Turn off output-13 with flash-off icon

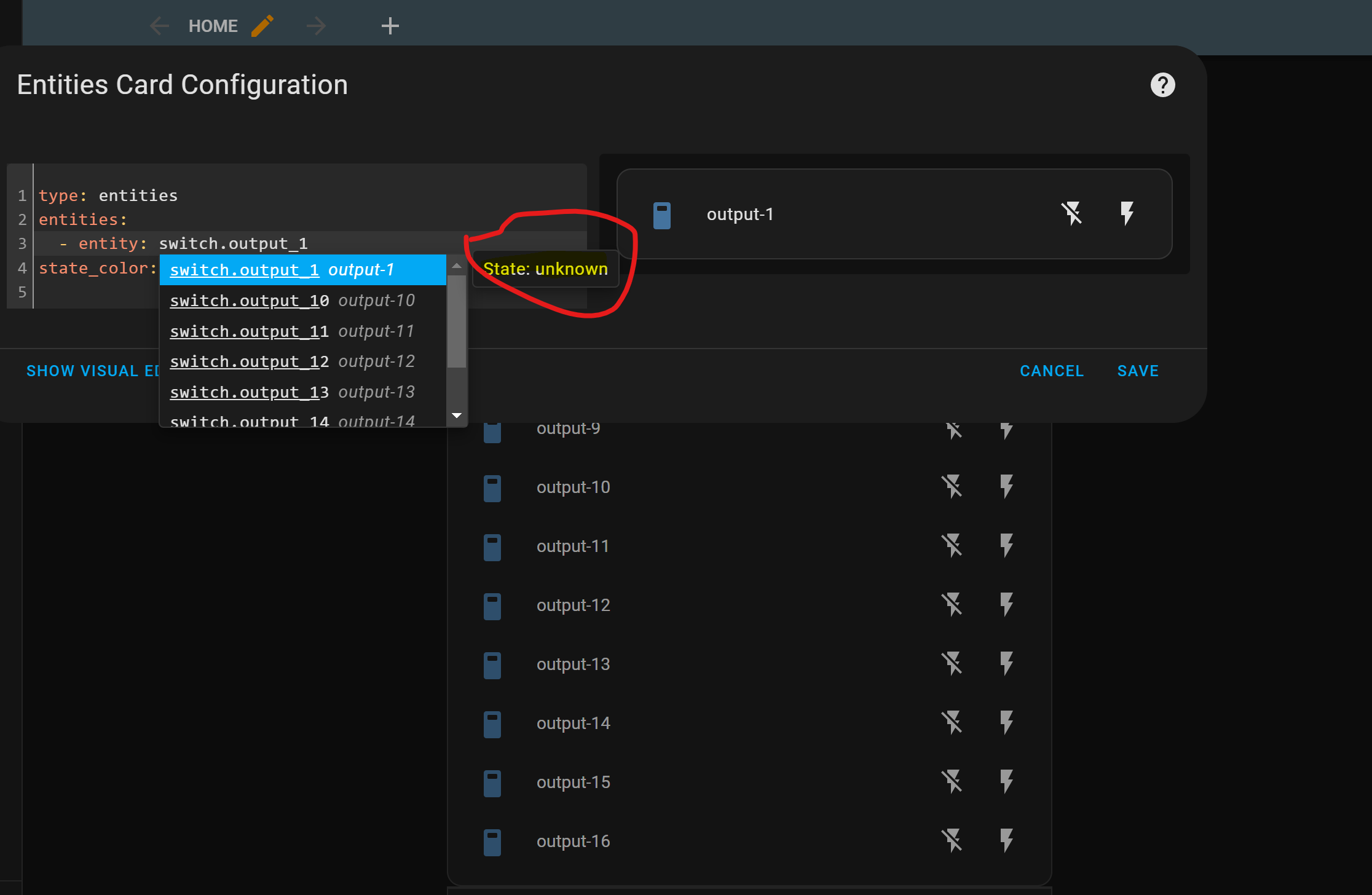(952, 664)
